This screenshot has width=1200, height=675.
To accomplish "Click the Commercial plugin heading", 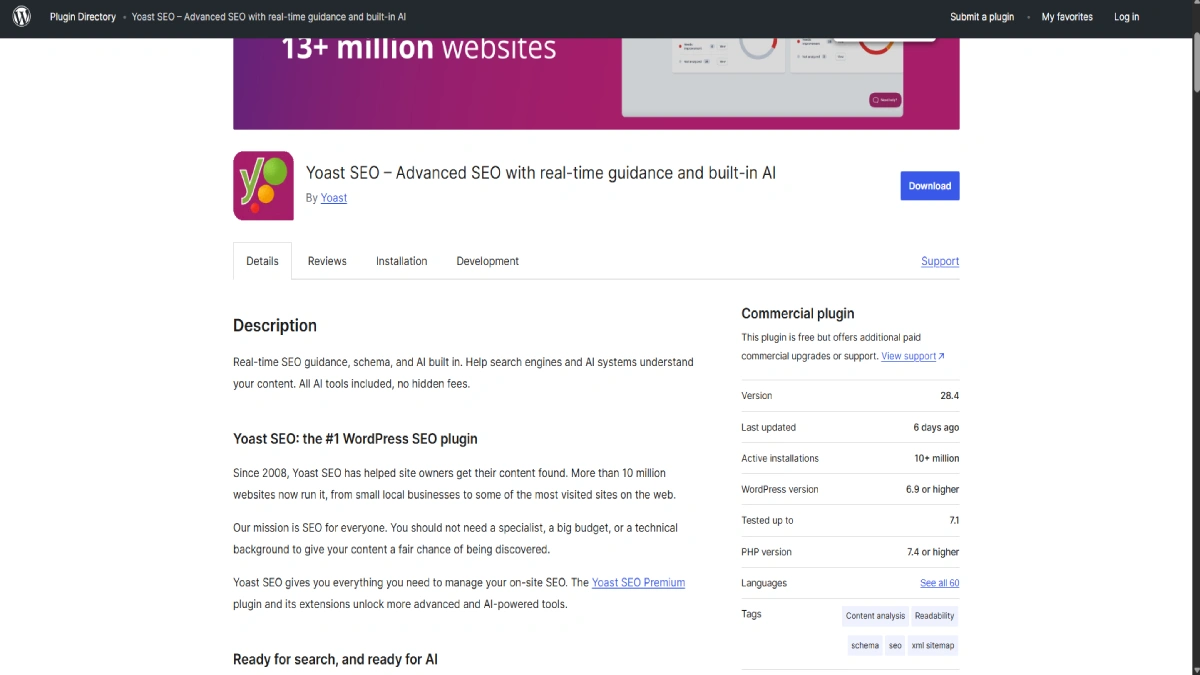I will coord(798,314).
